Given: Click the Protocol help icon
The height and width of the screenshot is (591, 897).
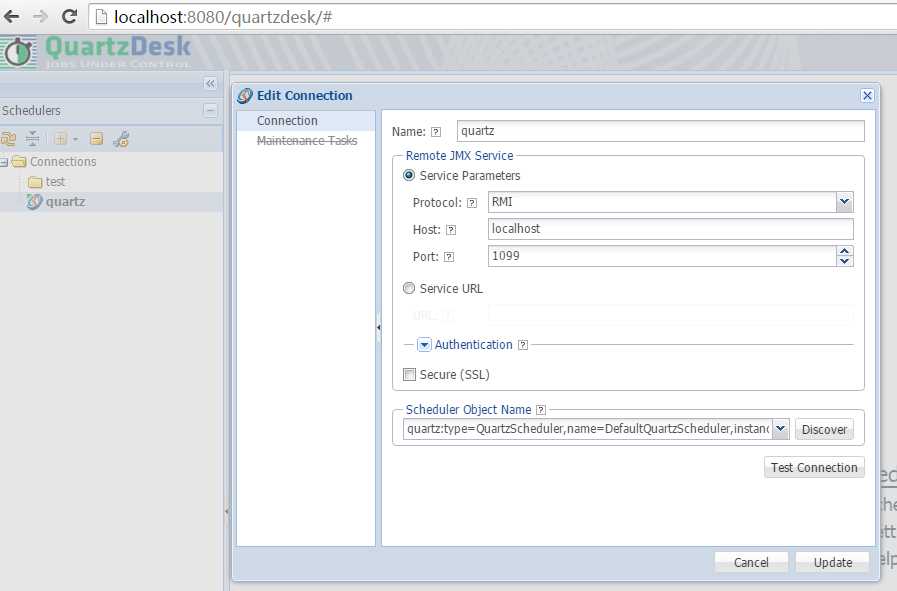Looking at the screenshot, I should 472,203.
